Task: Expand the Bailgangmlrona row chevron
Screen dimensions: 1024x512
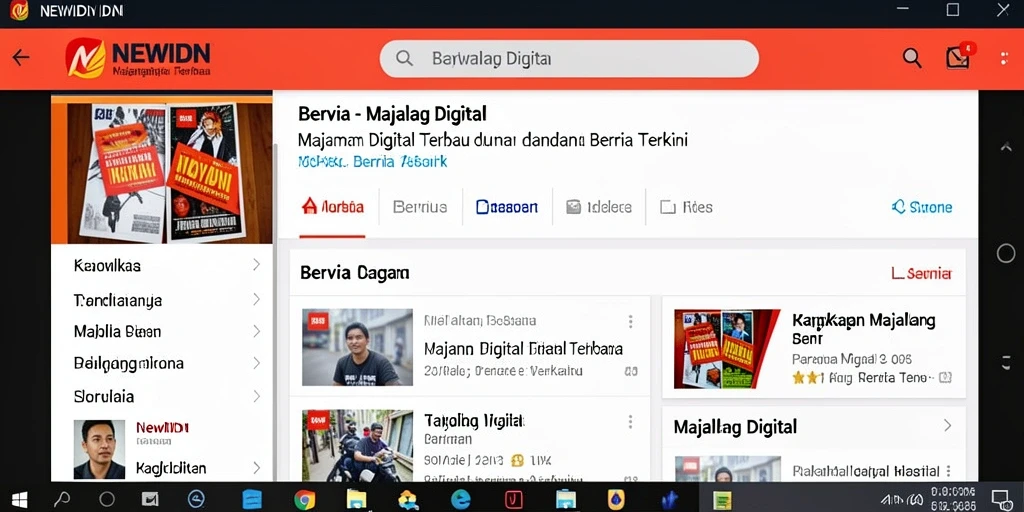Action: pos(256,363)
